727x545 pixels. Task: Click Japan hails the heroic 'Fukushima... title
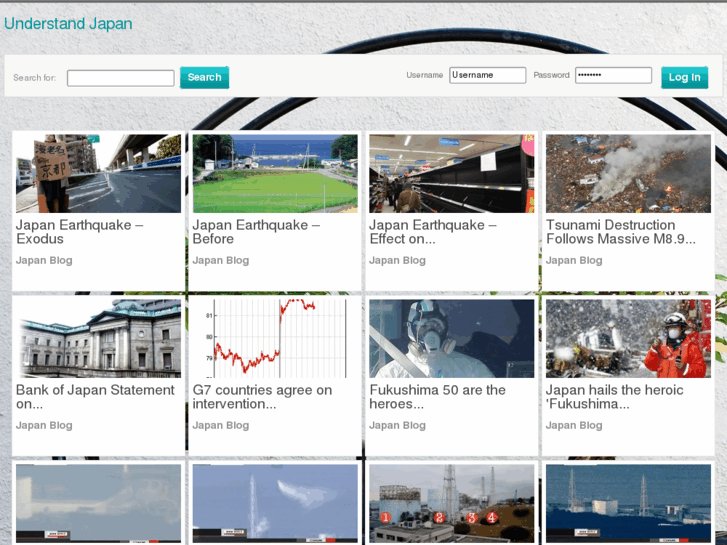tap(615, 397)
